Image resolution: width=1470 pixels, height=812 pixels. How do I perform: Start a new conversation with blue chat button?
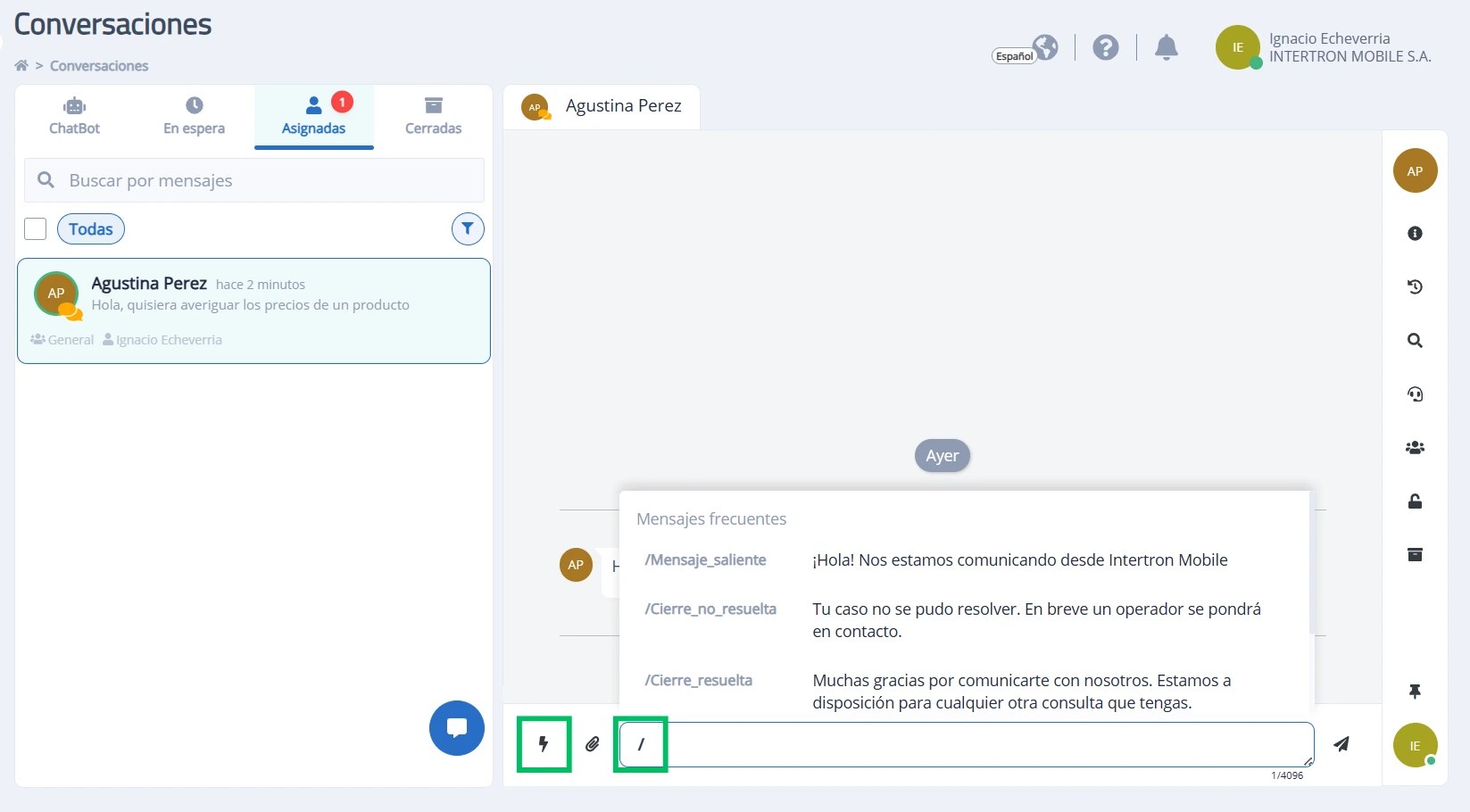pyautogui.click(x=457, y=728)
